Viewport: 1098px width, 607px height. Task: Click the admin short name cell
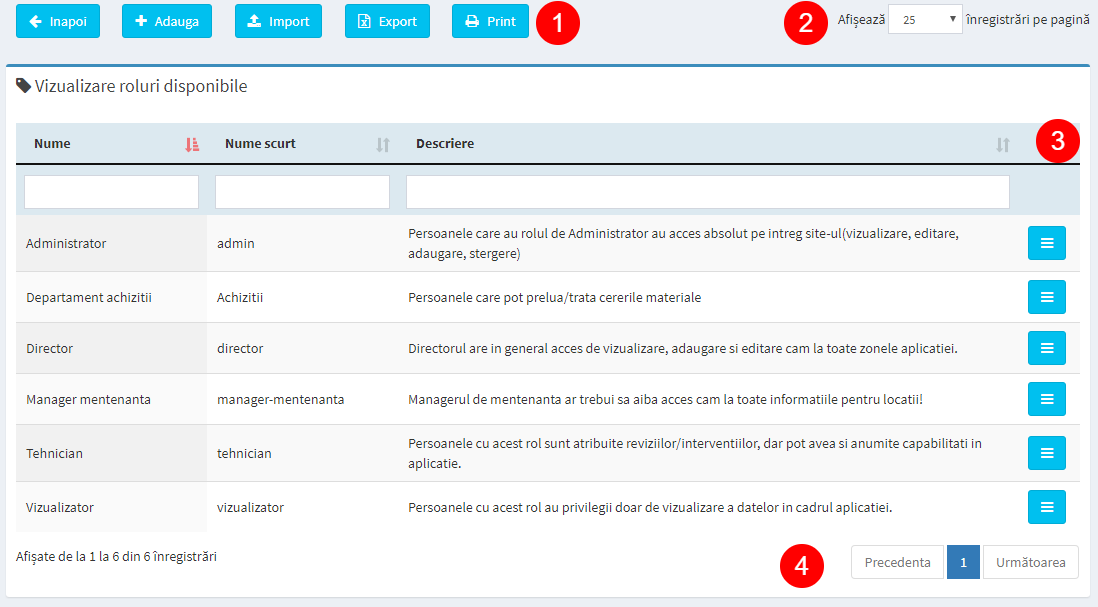click(303, 243)
